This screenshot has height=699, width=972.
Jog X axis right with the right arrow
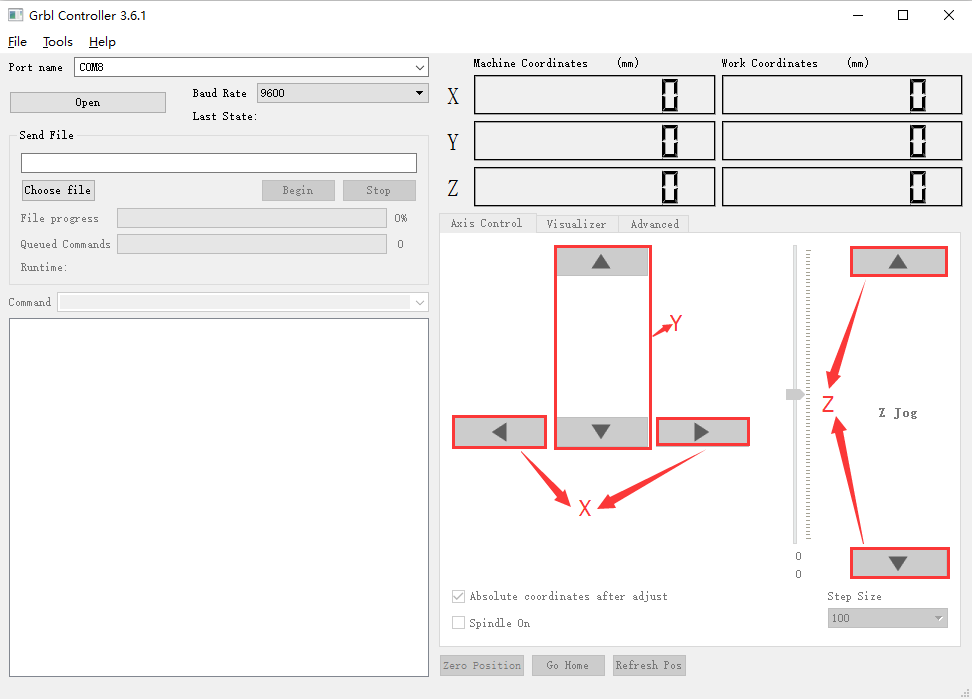click(x=702, y=431)
